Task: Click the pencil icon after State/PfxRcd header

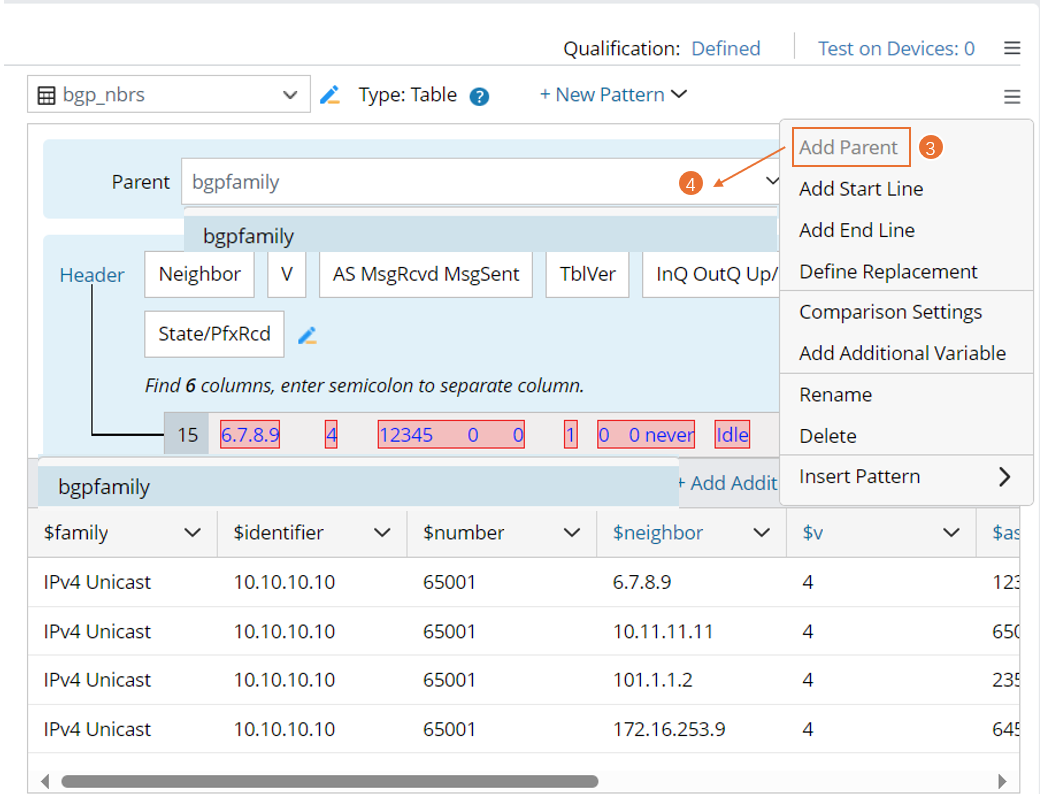Action: (x=308, y=335)
